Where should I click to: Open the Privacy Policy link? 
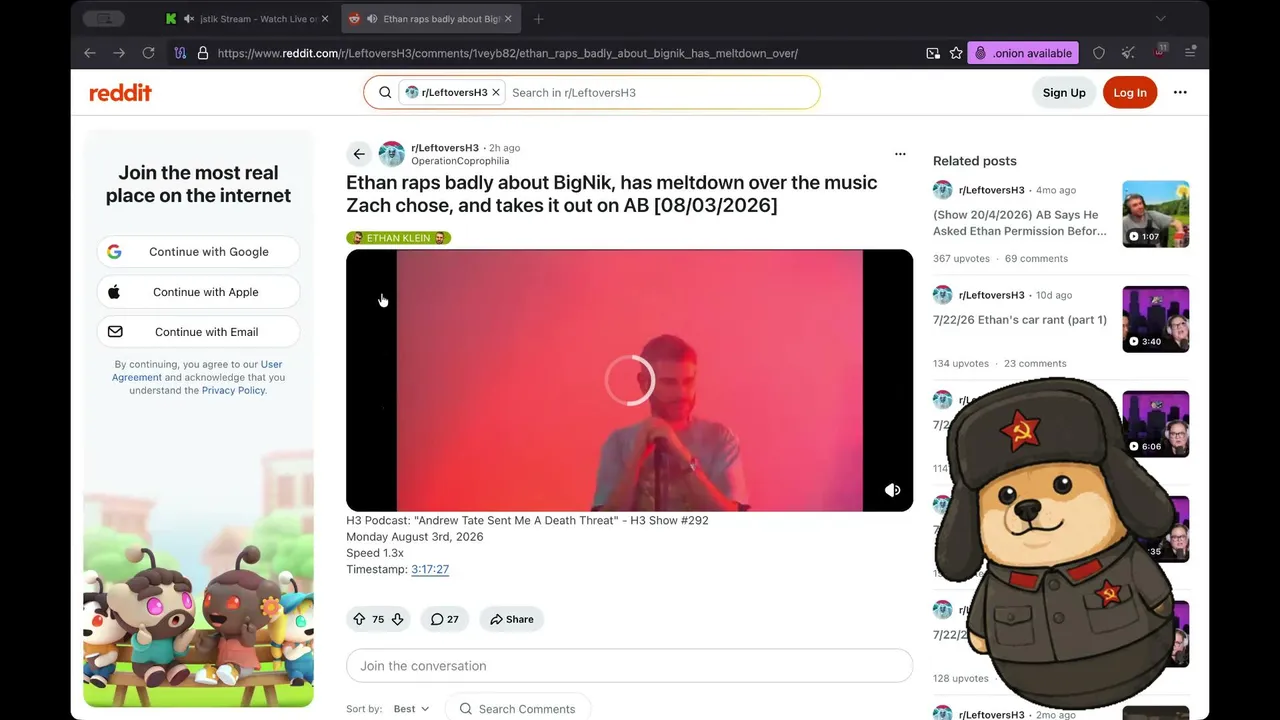[x=233, y=391]
